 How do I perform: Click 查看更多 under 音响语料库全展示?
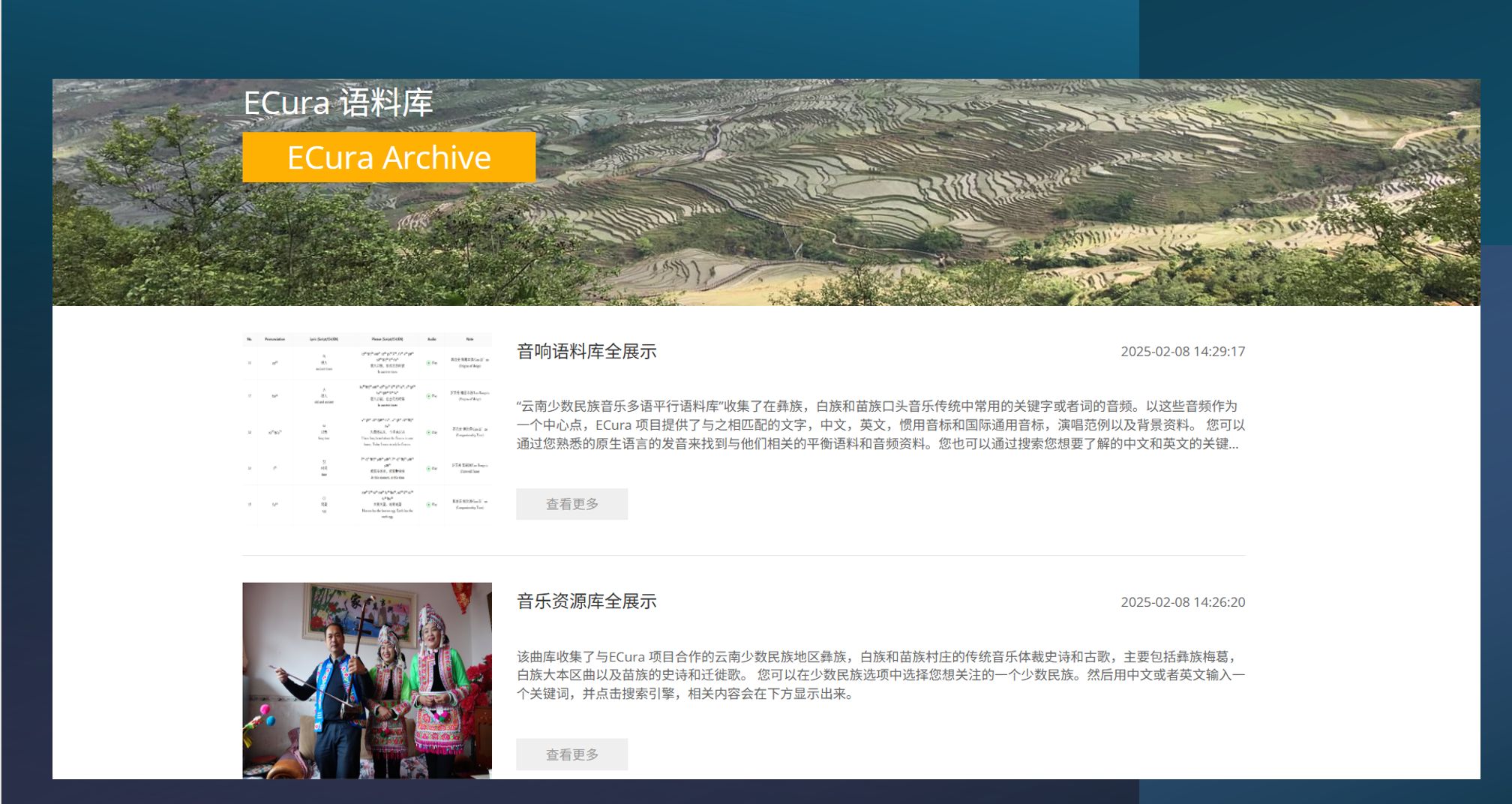tap(571, 504)
